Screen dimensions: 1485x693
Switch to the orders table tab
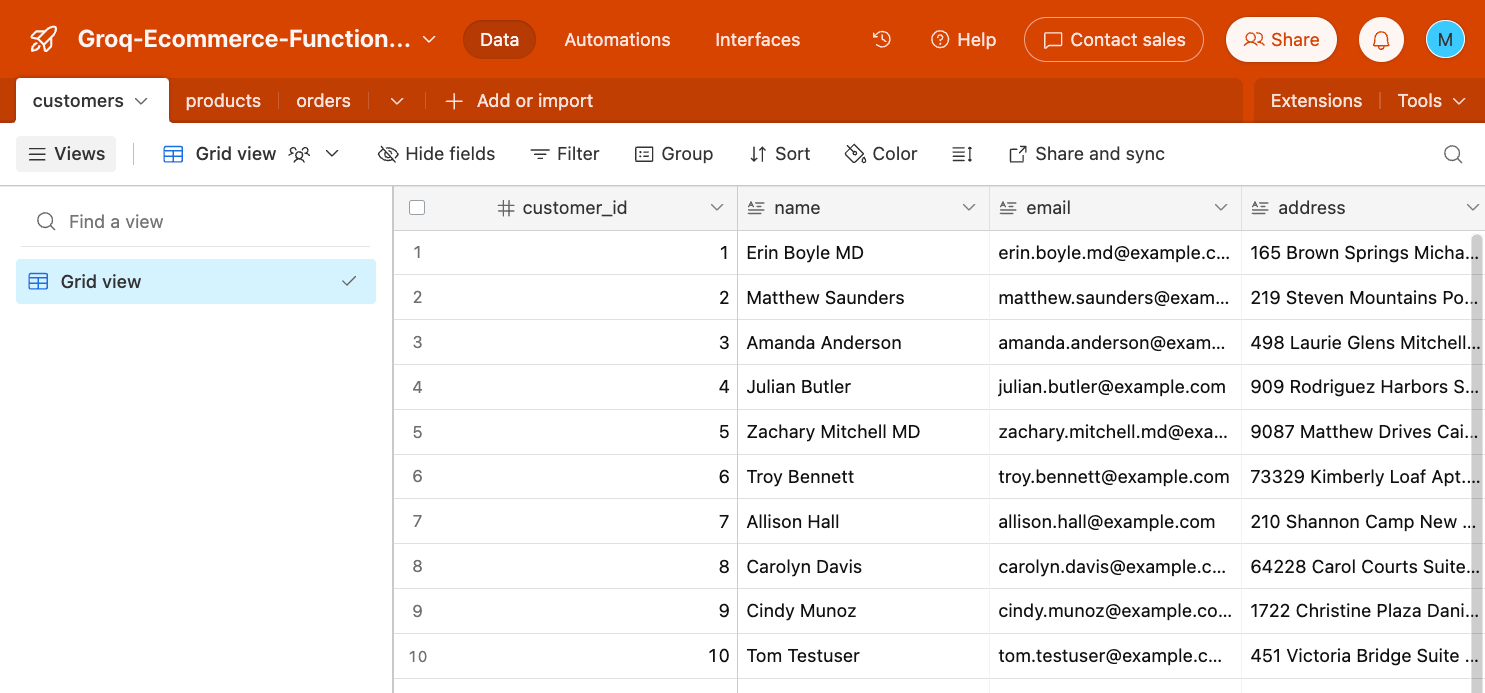click(323, 100)
